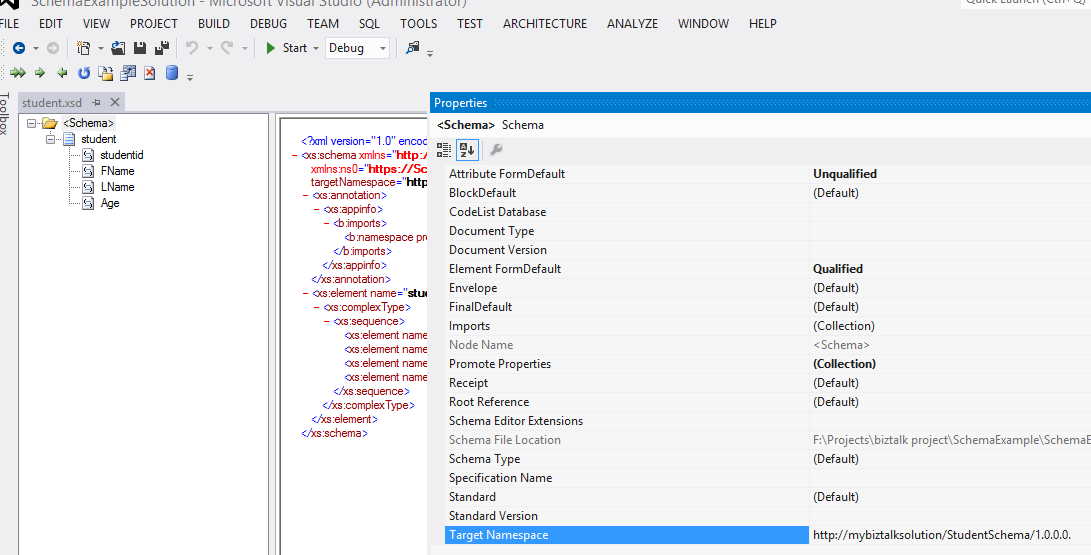Open the Start button dropdown arrow
The height and width of the screenshot is (555, 1091).
click(315, 48)
